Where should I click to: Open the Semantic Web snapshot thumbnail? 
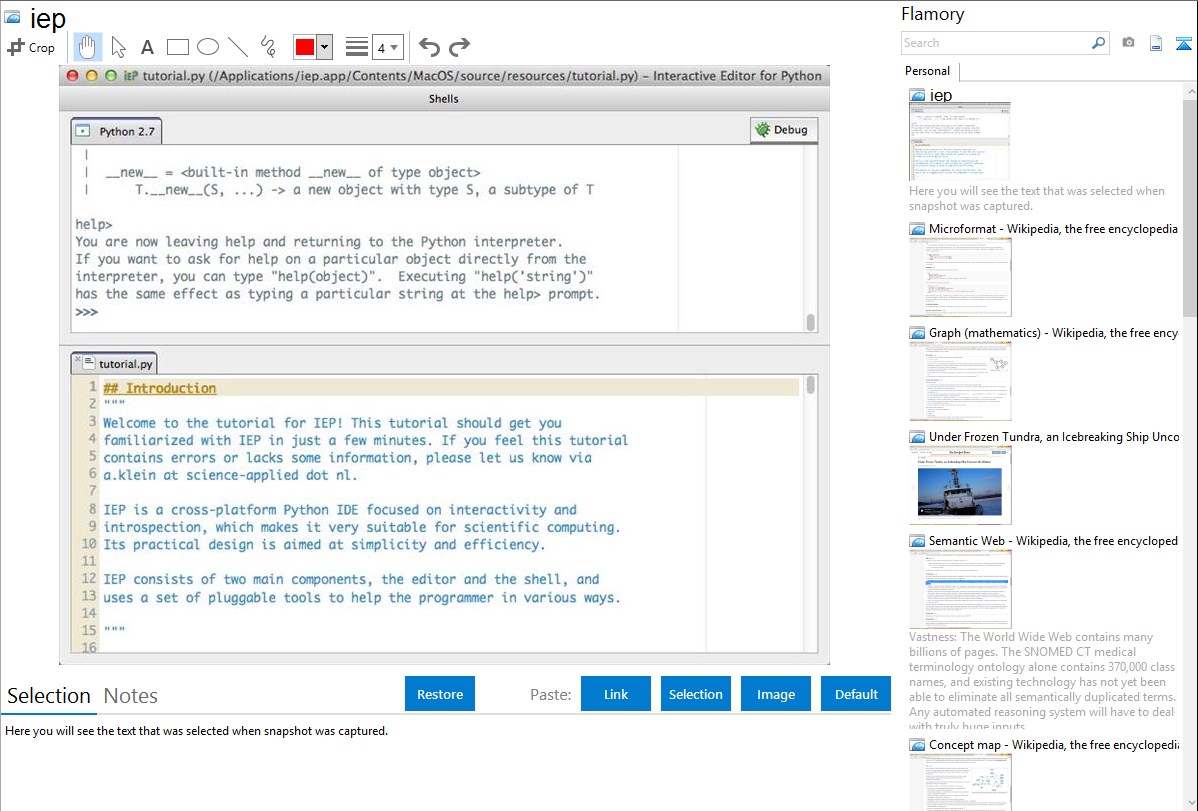[x=960, y=588]
